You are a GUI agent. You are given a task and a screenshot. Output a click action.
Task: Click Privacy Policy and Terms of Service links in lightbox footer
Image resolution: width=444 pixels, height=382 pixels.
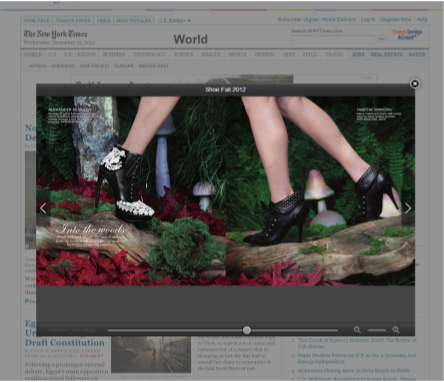(x=72, y=330)
